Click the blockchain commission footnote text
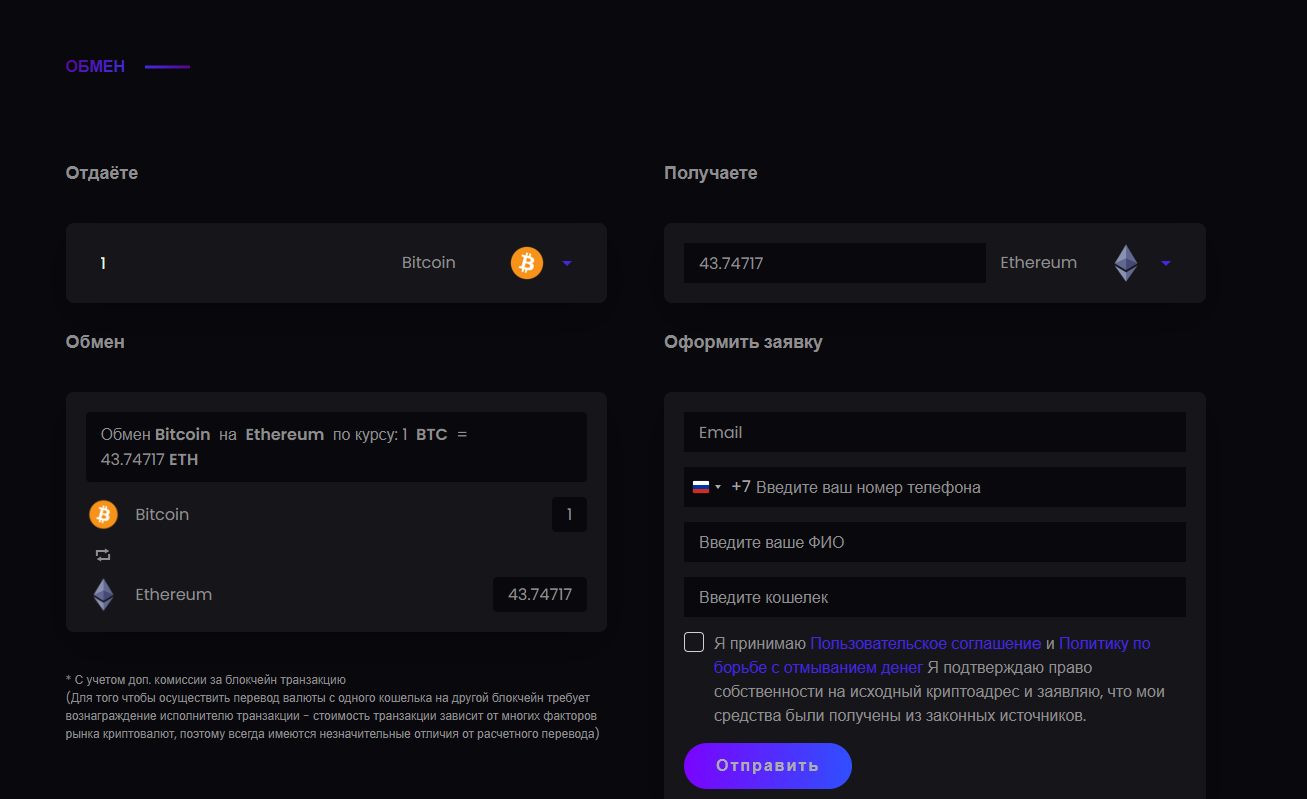Screen dimensions: 1307x799 333,707
